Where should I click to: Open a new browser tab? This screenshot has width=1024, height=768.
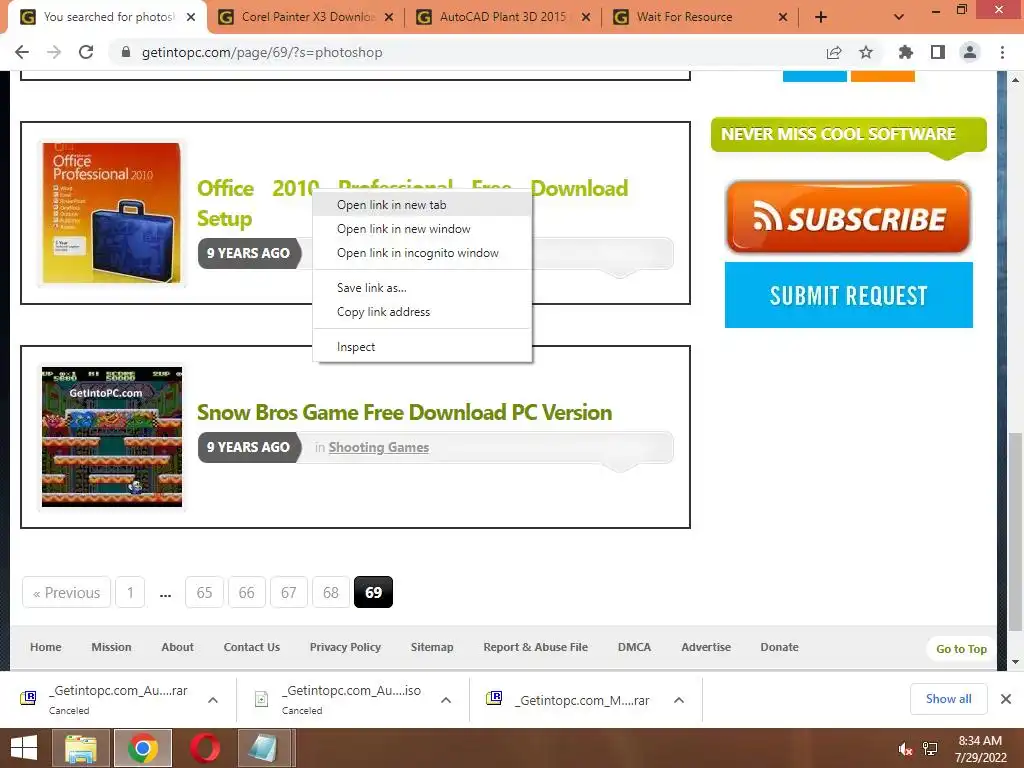pos(821,17)
